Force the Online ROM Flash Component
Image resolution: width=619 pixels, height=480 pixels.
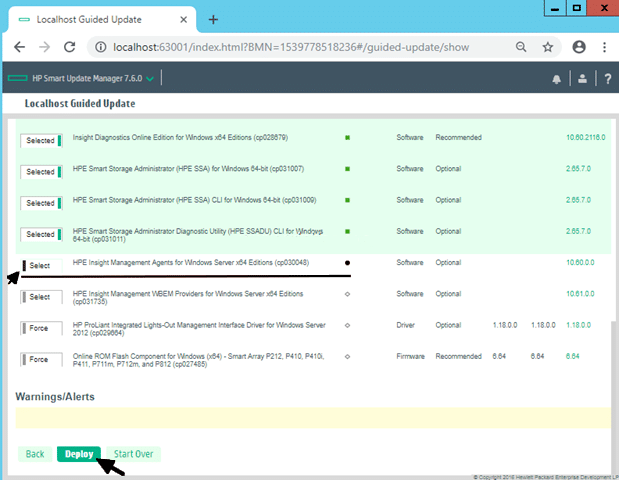41,359
